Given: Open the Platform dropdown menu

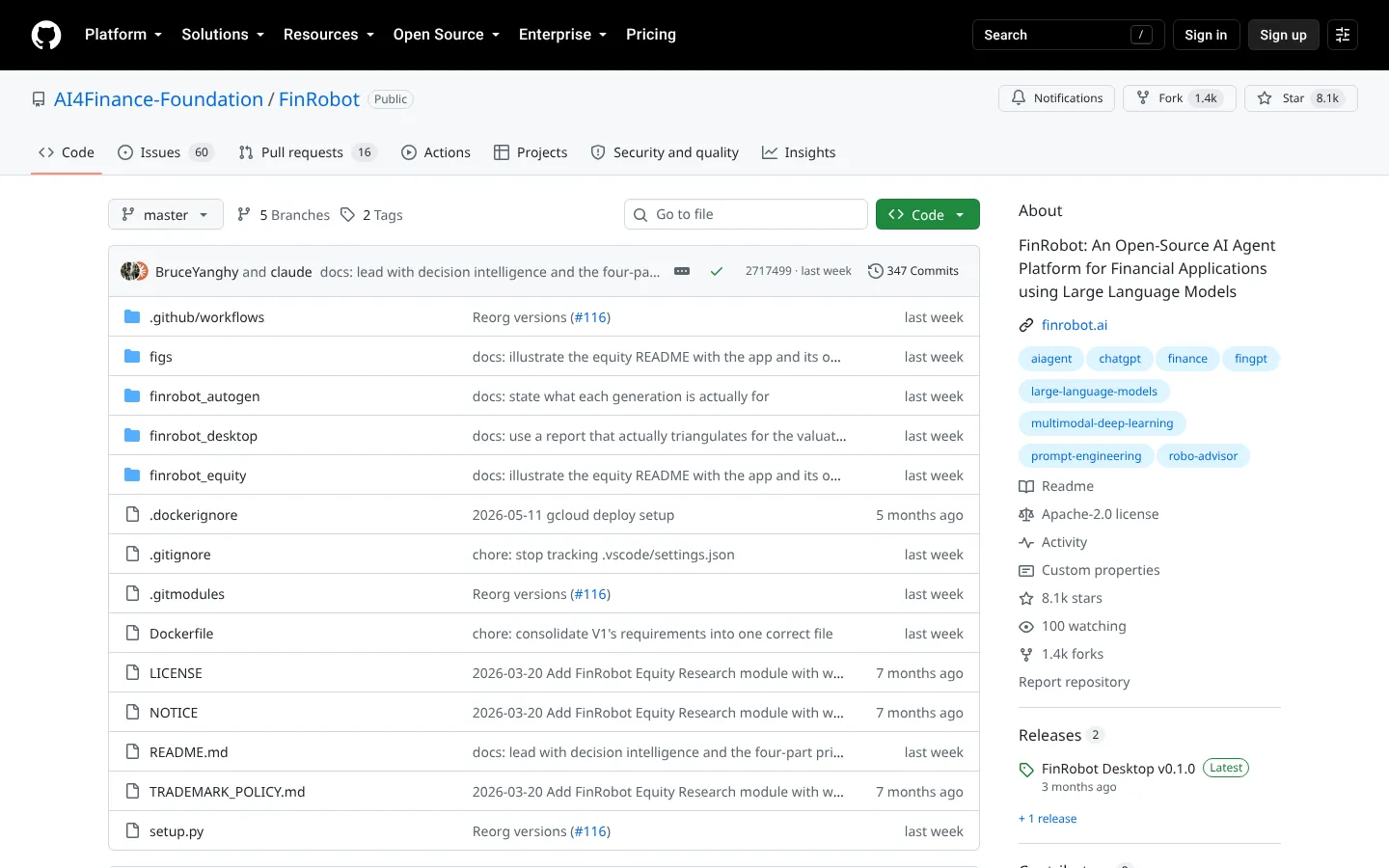Looking at the screenshot, I should pyautogui.click(x=123, y=35).
